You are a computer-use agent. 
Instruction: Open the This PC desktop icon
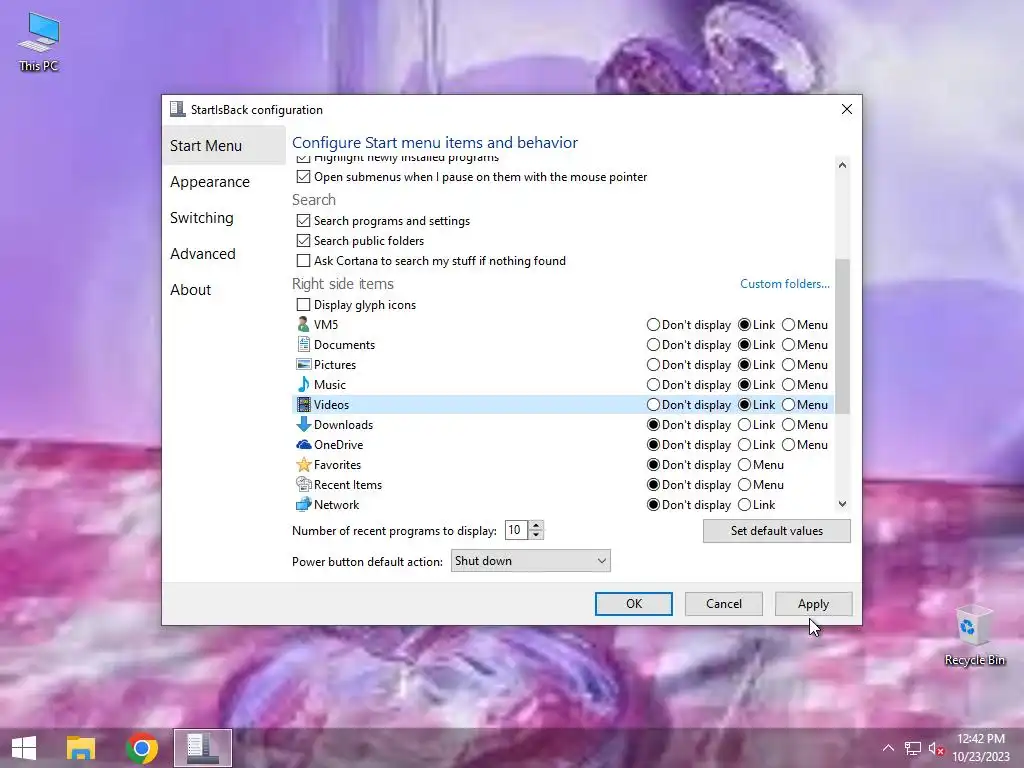[39, 42]
